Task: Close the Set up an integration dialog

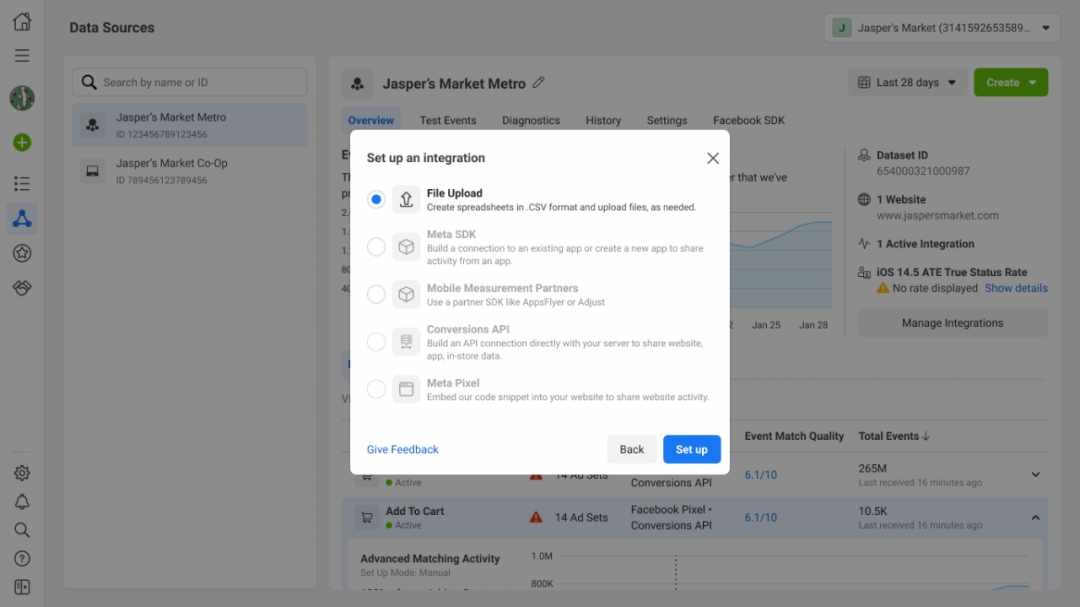Action: point(713,158)
